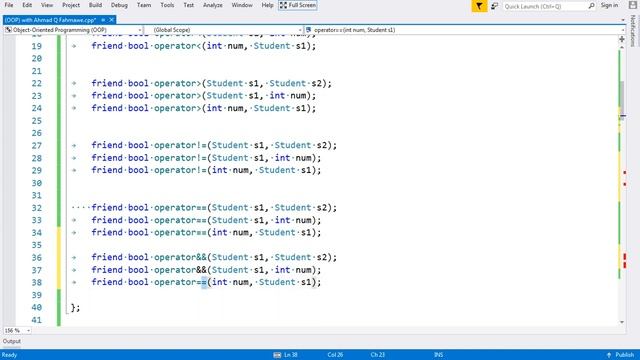Click the highlighted = on line 38
Viewport: 640px width, 360px height.
coord(204,282)
